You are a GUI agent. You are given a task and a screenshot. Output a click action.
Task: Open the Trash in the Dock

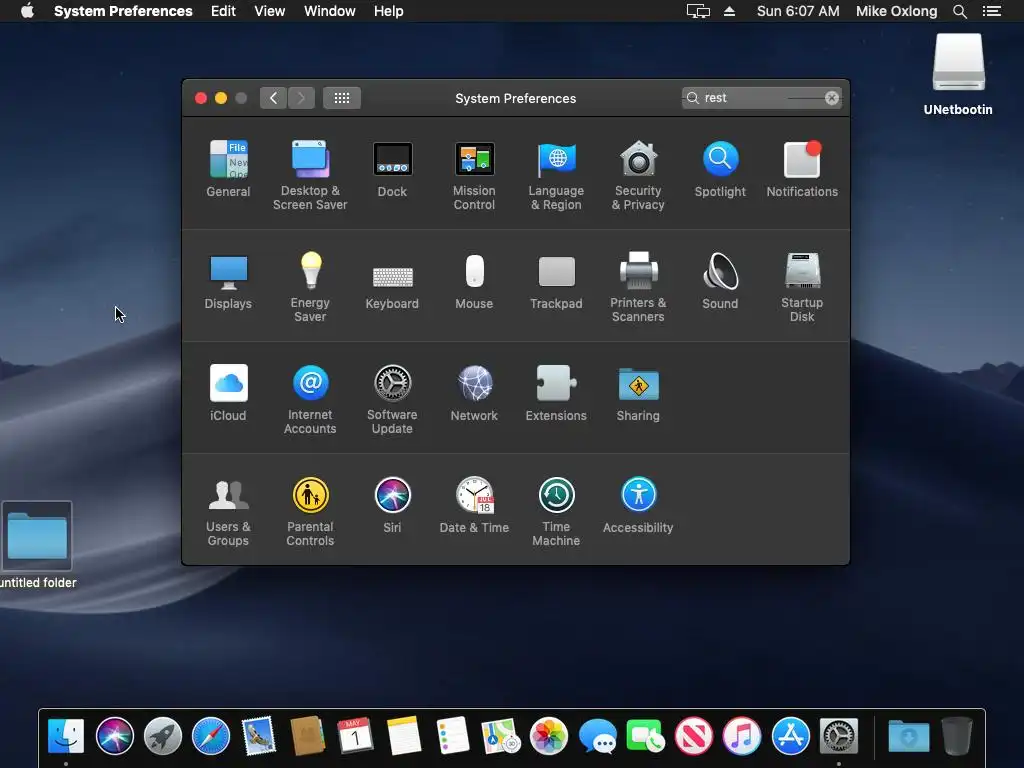pos(957,736)
